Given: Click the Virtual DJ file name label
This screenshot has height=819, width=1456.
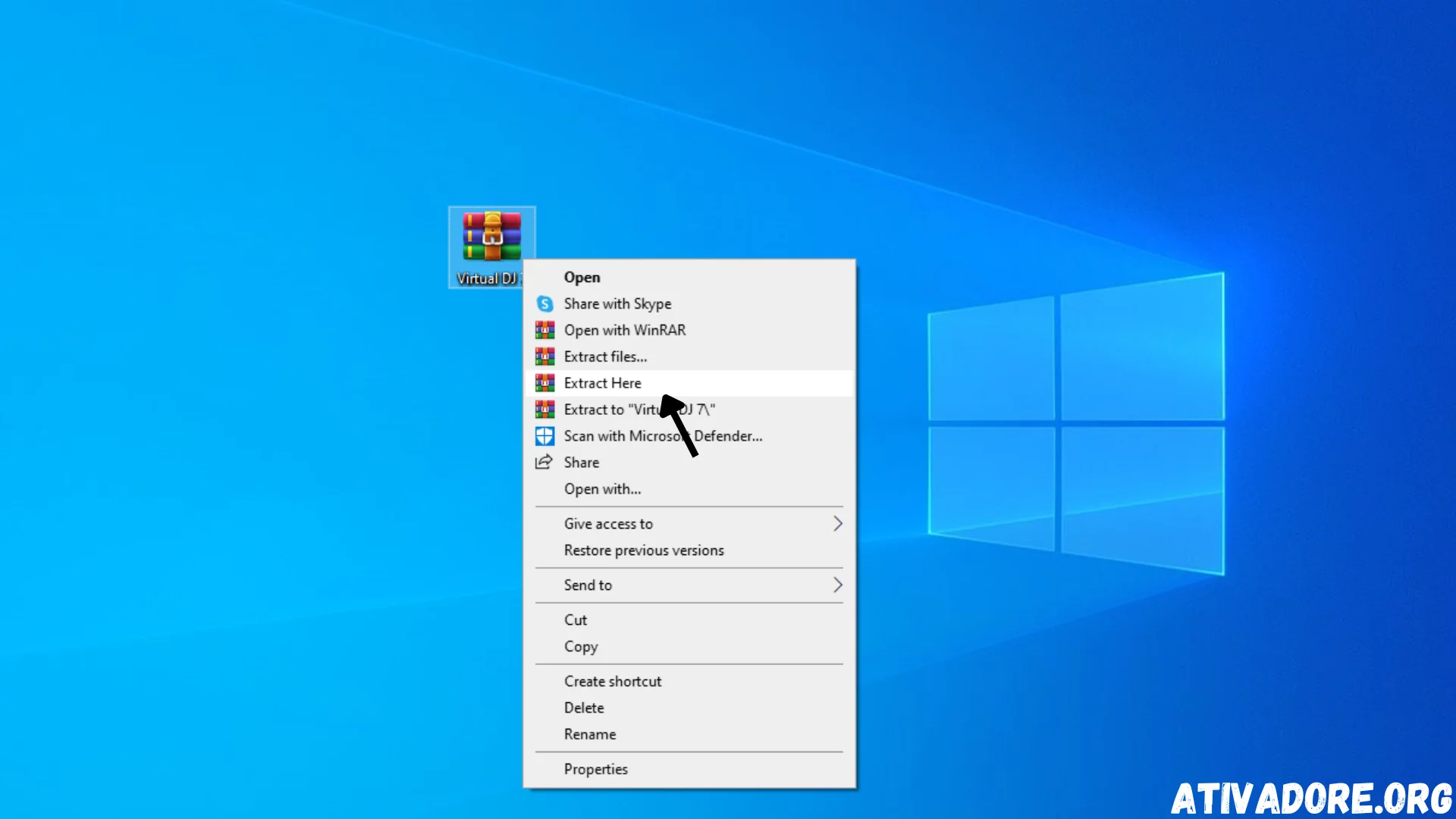Looking at the screenshot, I should (488, 278).
